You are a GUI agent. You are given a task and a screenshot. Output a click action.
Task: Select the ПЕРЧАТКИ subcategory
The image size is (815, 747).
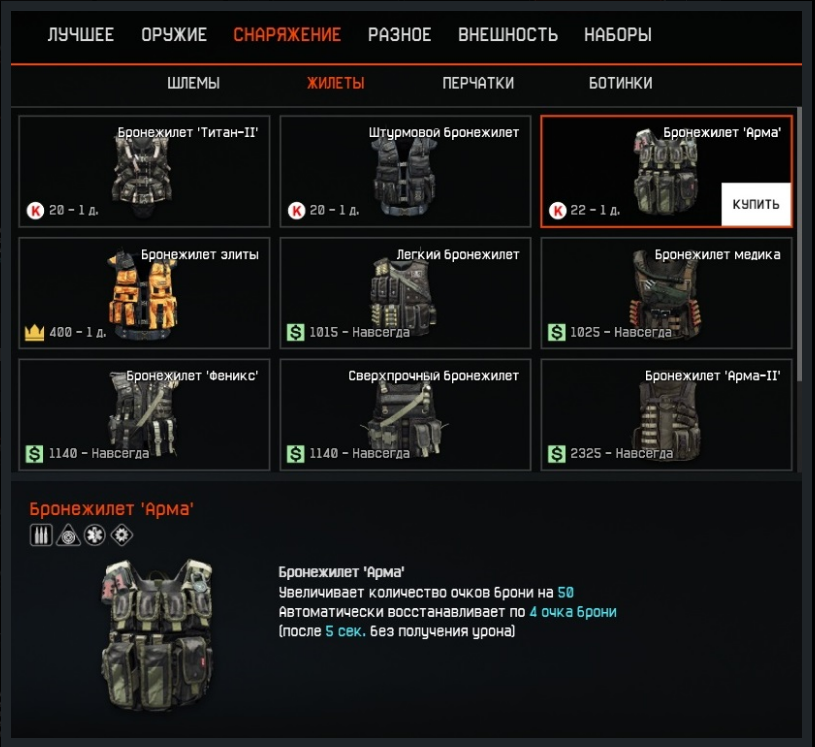pyautogui.click(x=478, y=83)
